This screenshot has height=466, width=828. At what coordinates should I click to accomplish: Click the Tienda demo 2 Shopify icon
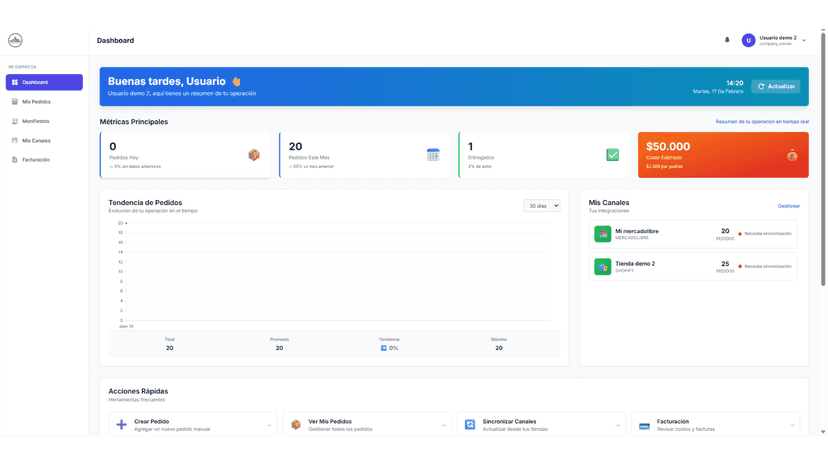[x=603, y=266]
